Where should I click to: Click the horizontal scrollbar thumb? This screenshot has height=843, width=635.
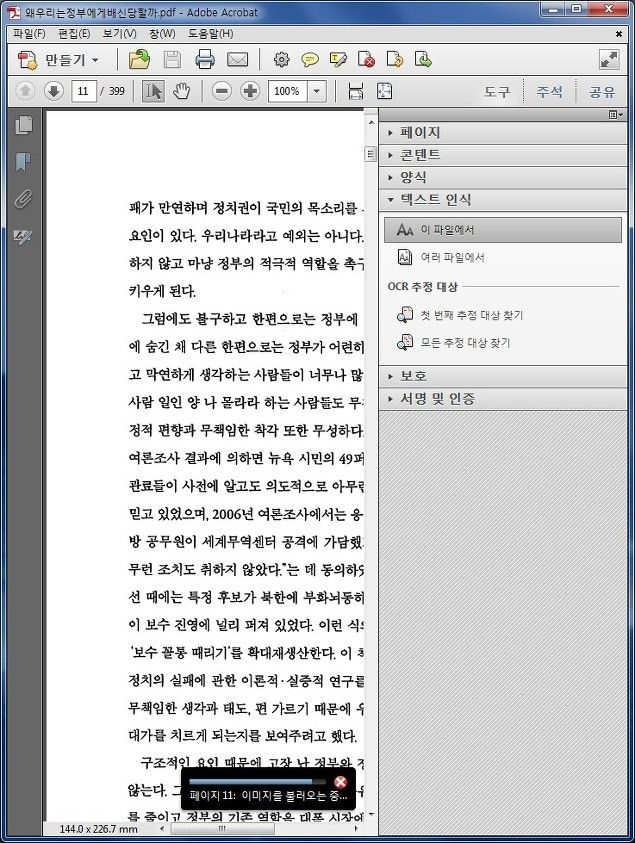pos(222,829)
